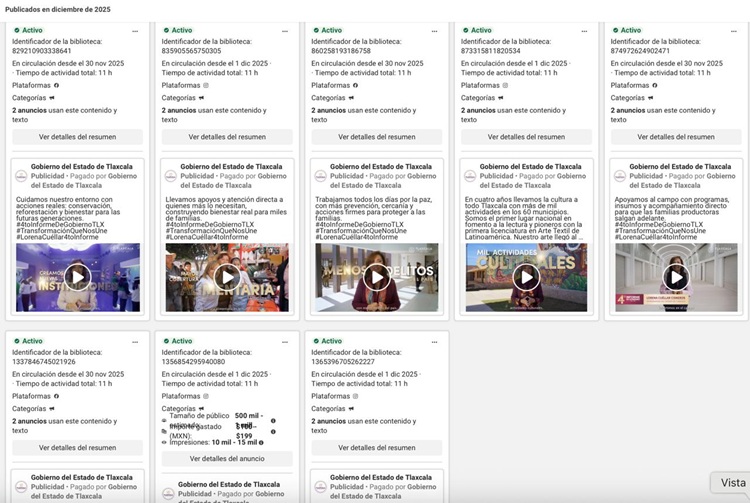The height and width of the screenshot is (503, 750).
Task: Click "Ver detalles del resumen" for ad 1365396705262227
Action: [377, 448]
